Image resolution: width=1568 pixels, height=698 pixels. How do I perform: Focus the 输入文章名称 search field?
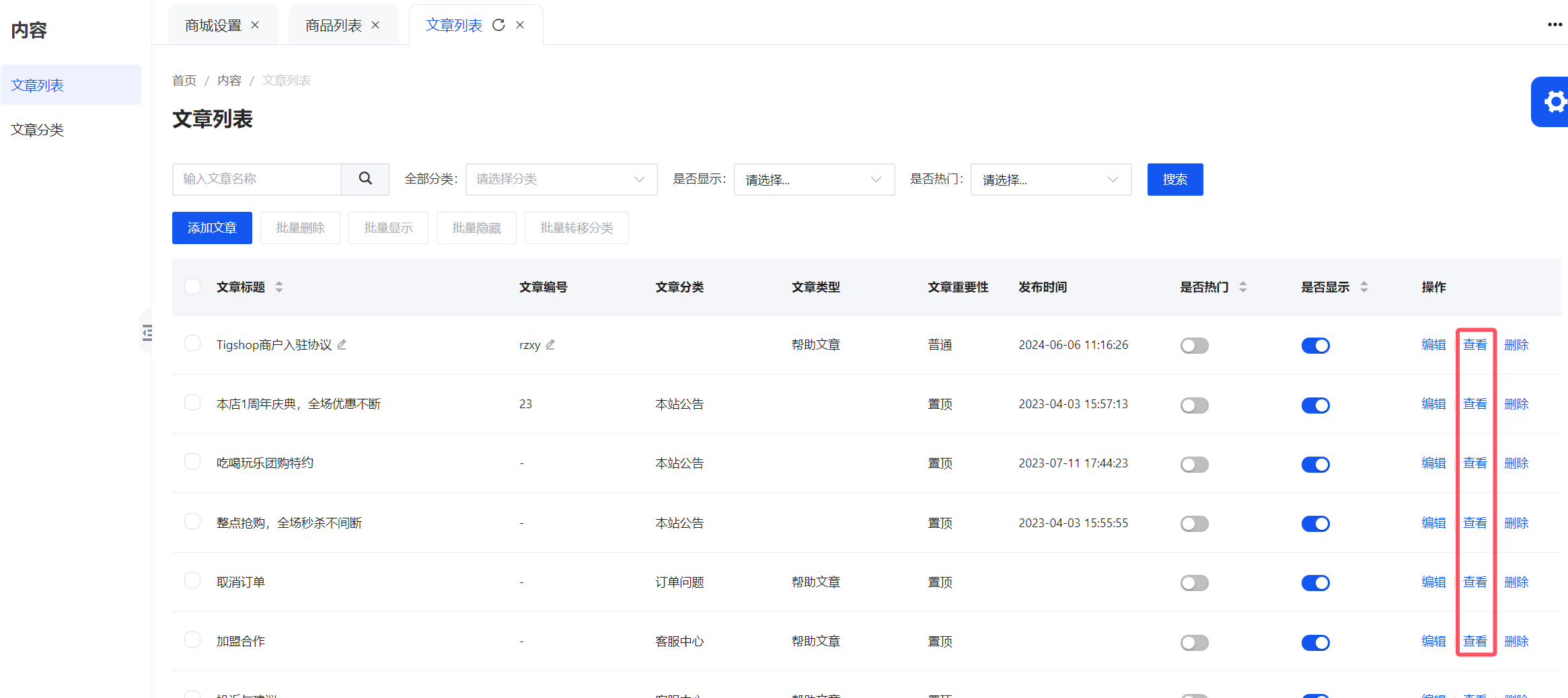(256, 179)
